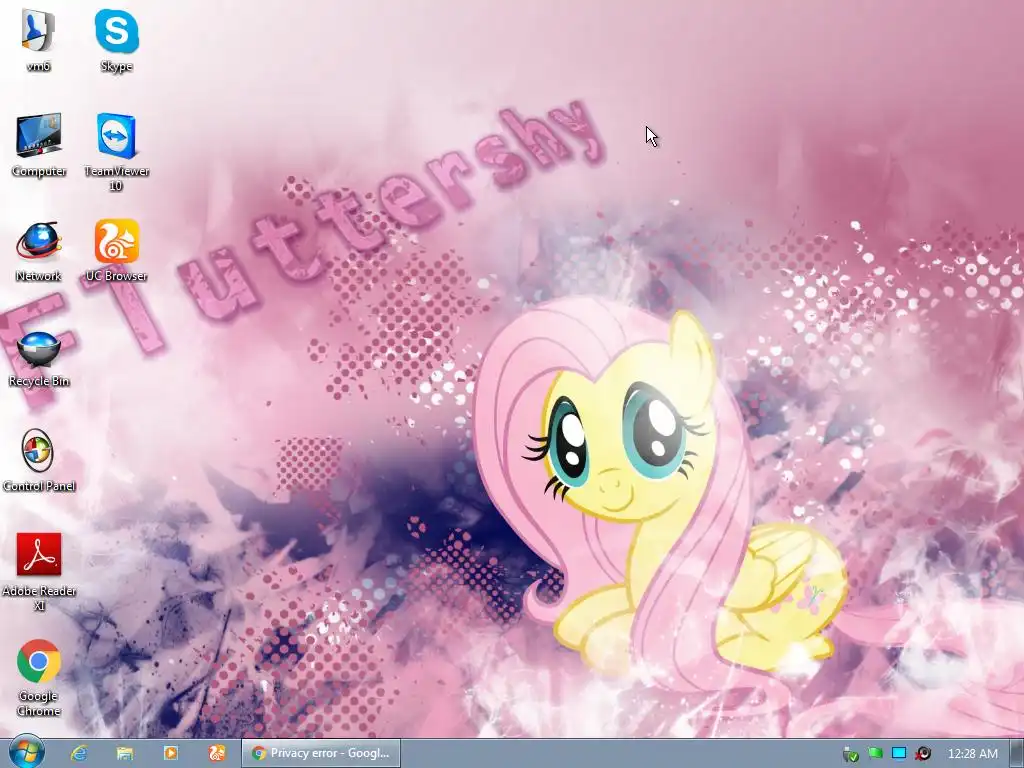Select the Google Chrome desktop shortcut
Image resolution: width=1024 pixels, height=768 pixels.
coord(39,678)
